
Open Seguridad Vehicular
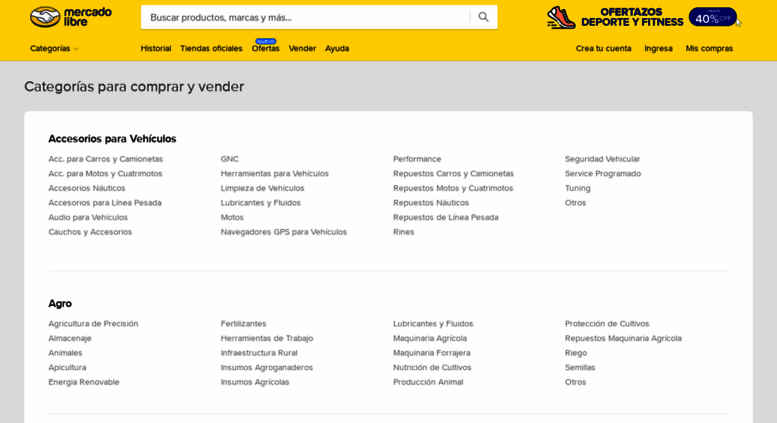pos(603,159)
